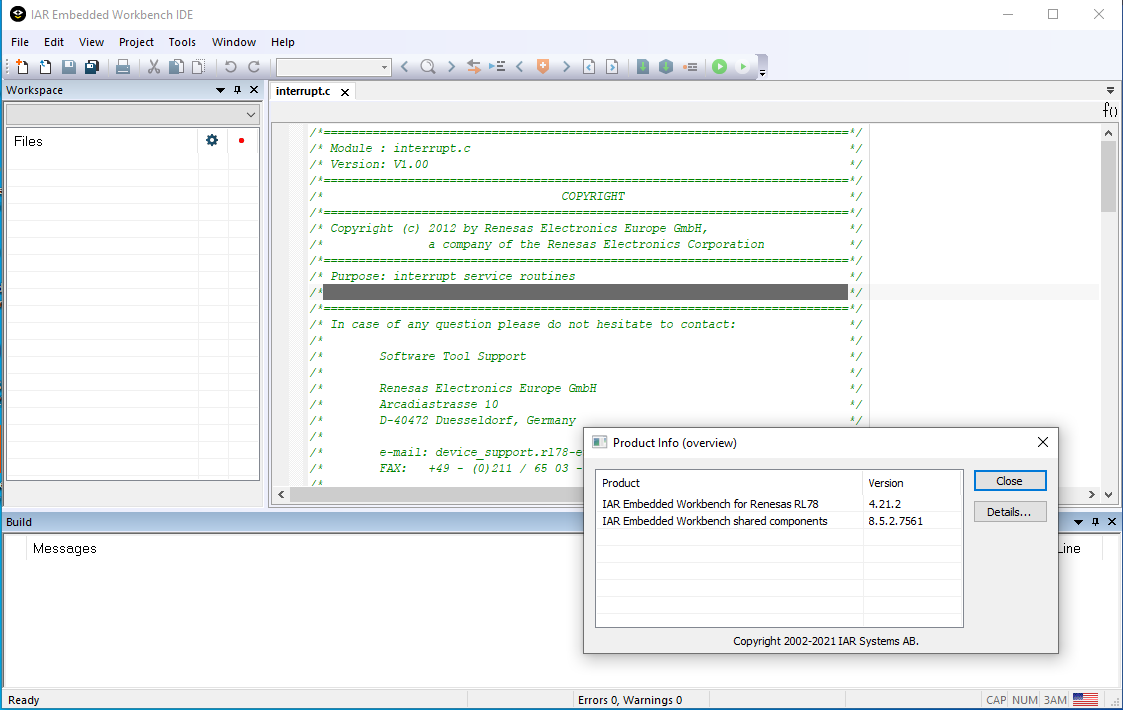Image resolution: width=1123 pixels, height=710 pixels.
Task: Click the Product column header
Action: (729, 483)
